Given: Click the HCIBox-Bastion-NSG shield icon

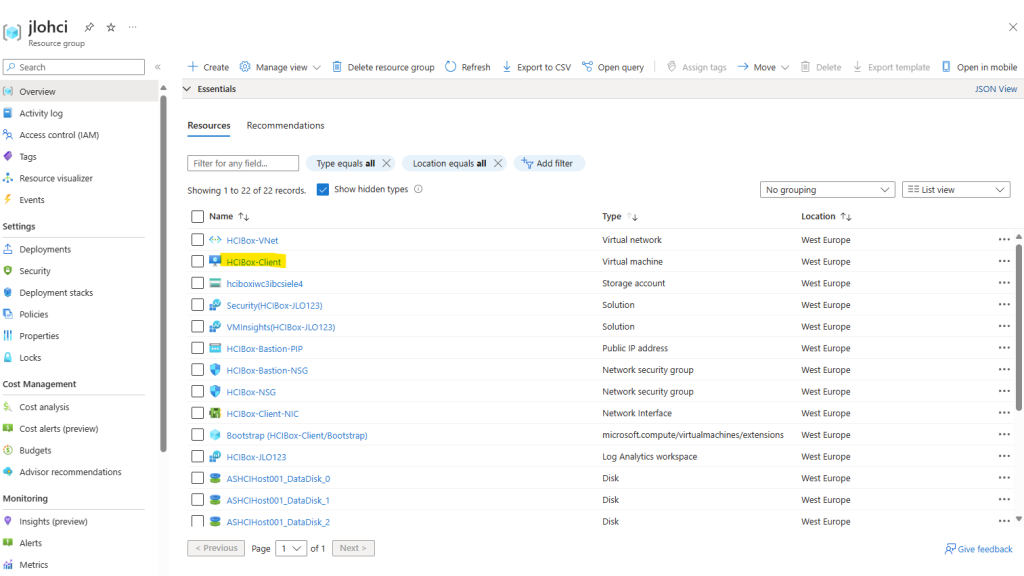Looking at the screenshot, I should pos(215,370).
